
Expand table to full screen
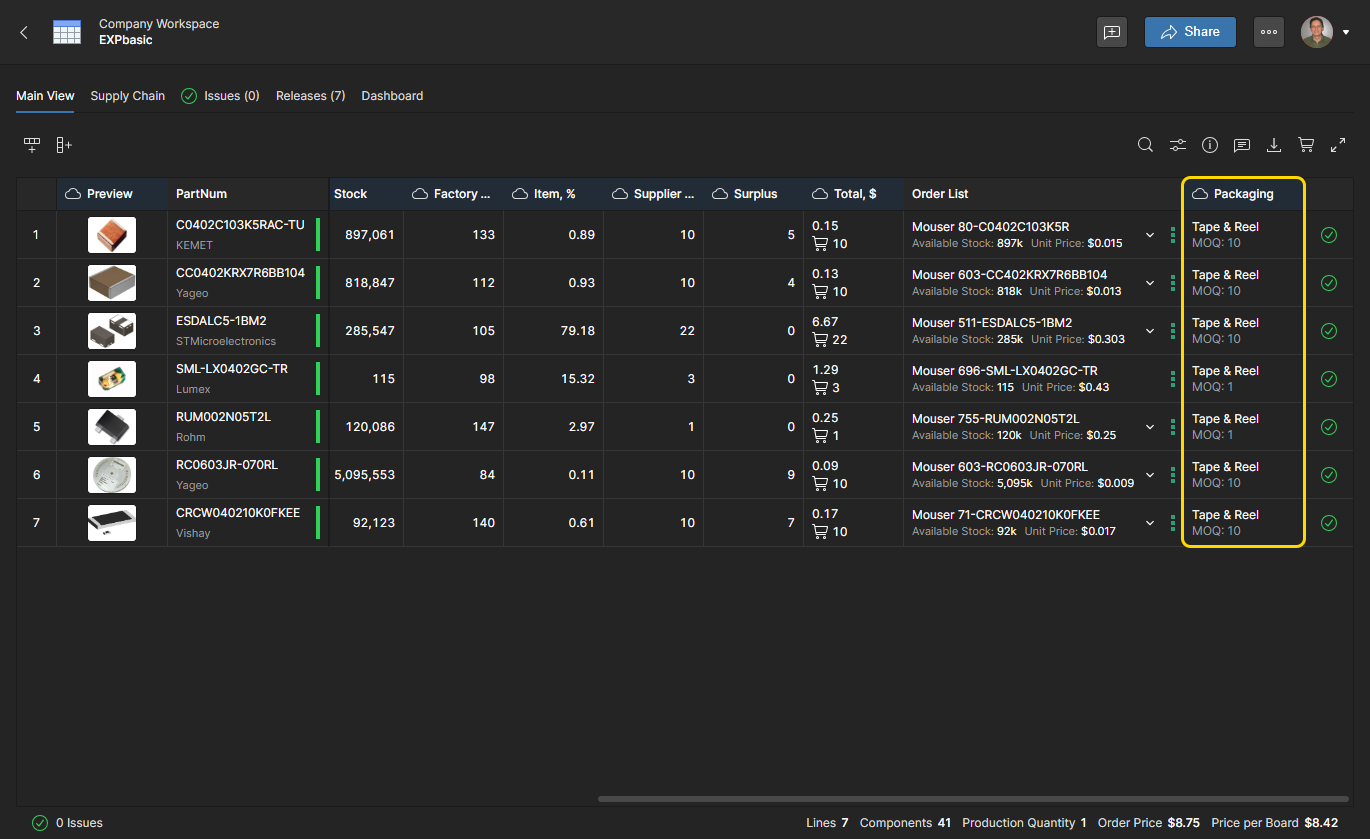1338,145
